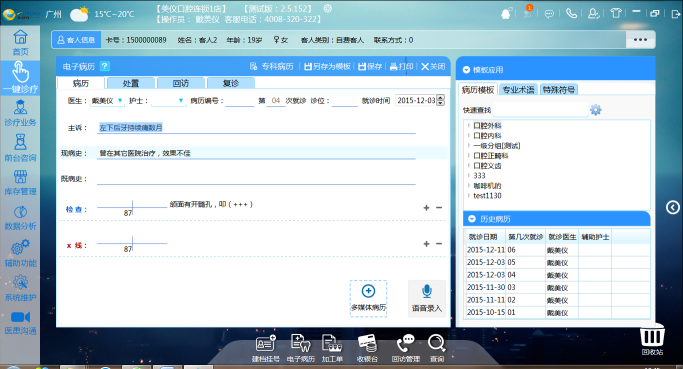Click the 就诊时间 date stepper
The height and width of the screenshot is (369, 683).
coord(440,100)
